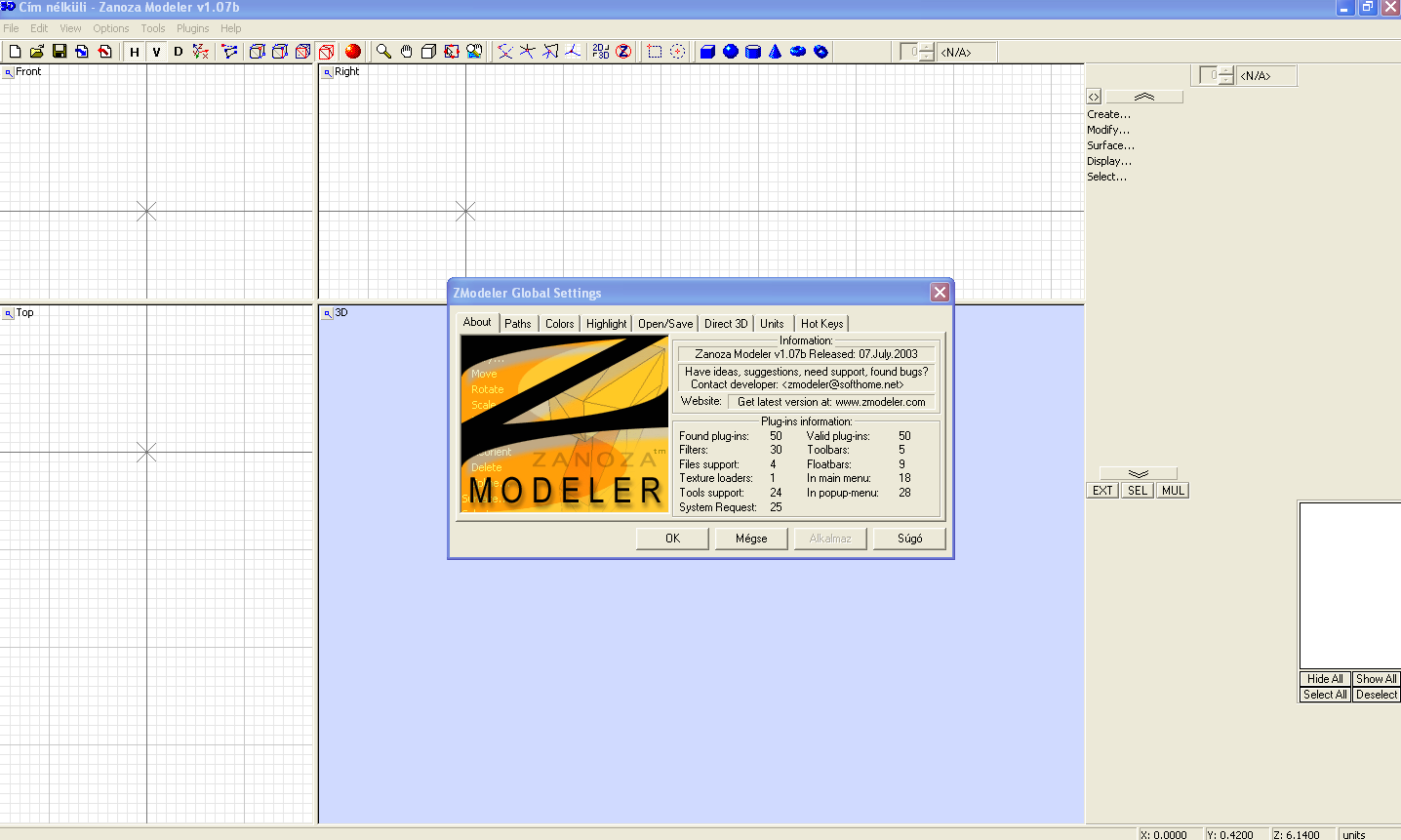Viewport: 1401px width, 840px height.
Task: Click the Open folder icon
Action: (x=37, y=52)
